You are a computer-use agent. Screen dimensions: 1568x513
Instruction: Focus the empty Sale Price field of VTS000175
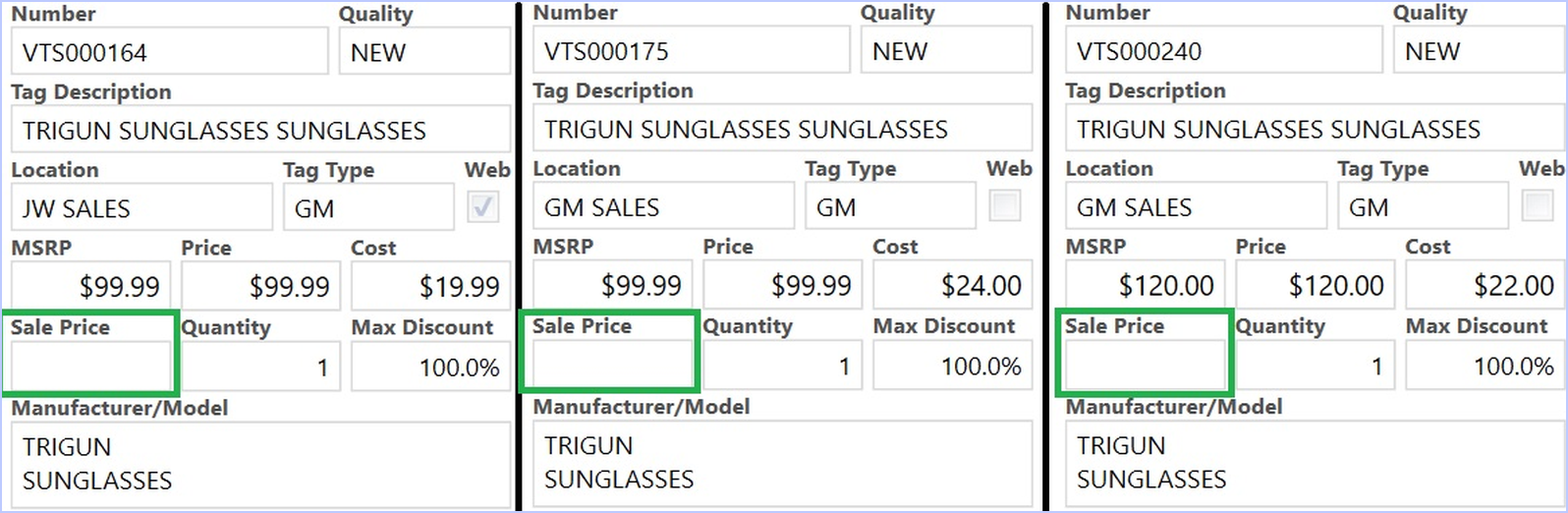(613, 366)
